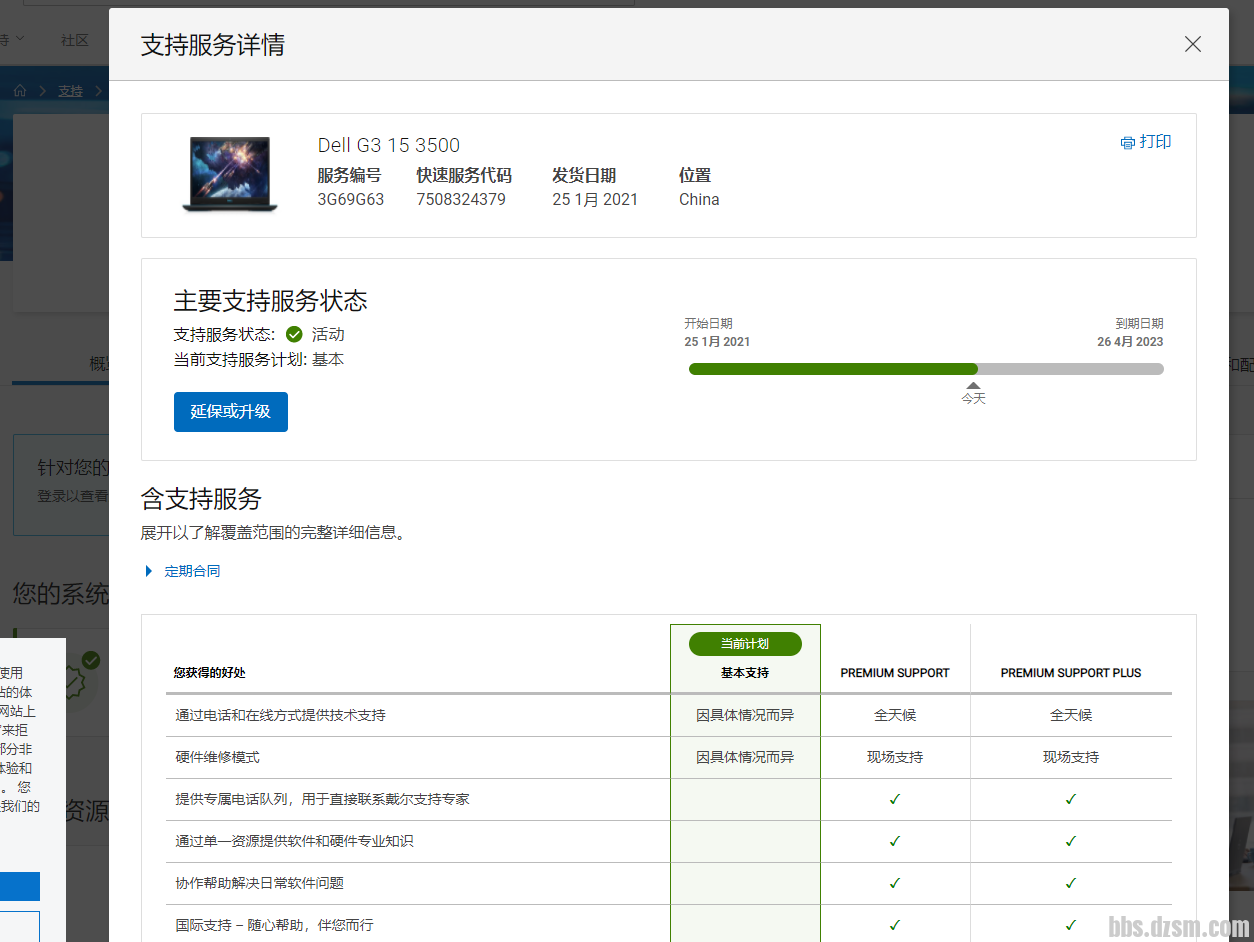The width and height of the screenshot is (1254, 942).
Task: Open the 社区 menu item
Action: 75,40
